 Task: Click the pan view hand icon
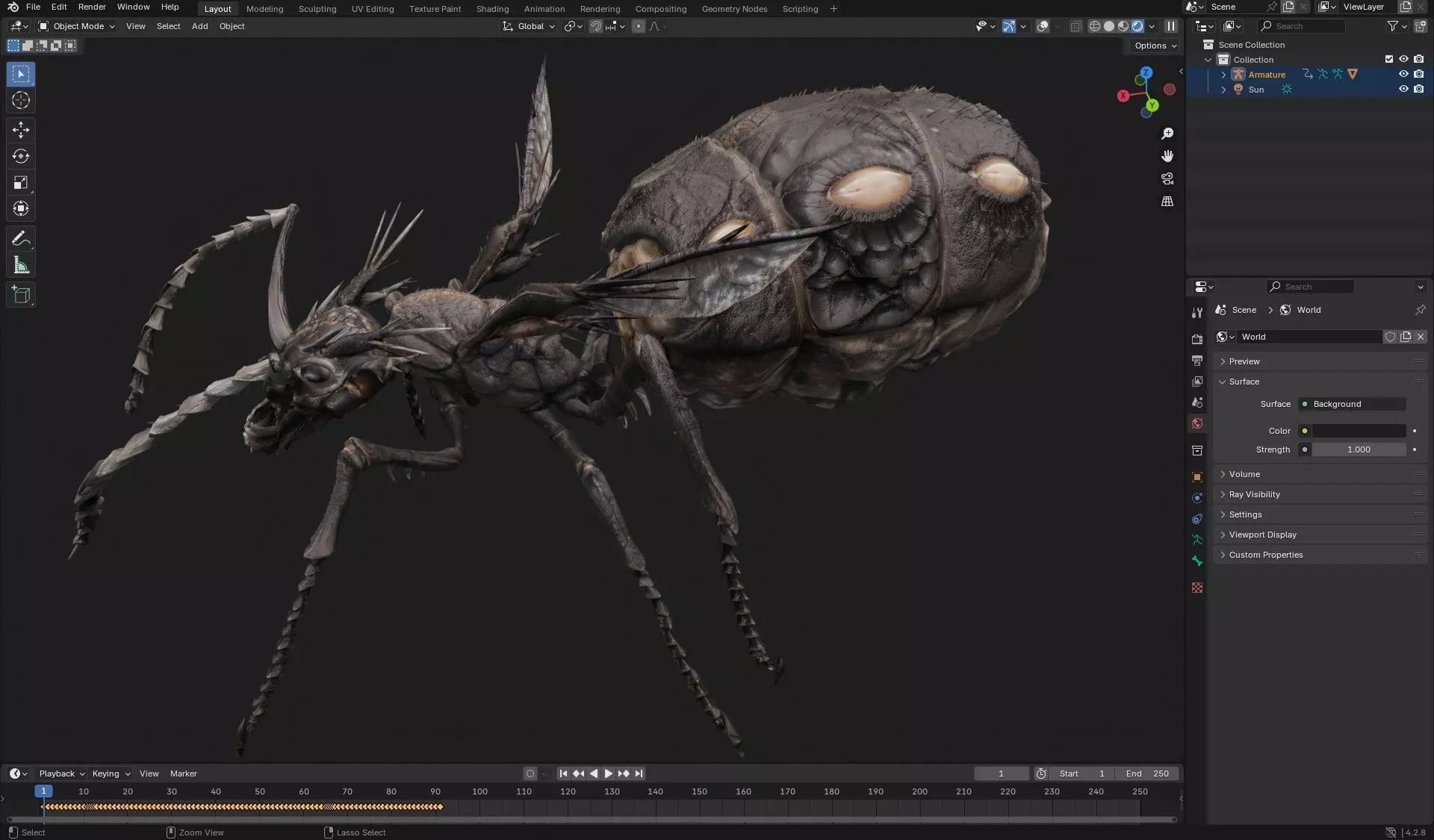[1167, 156]
